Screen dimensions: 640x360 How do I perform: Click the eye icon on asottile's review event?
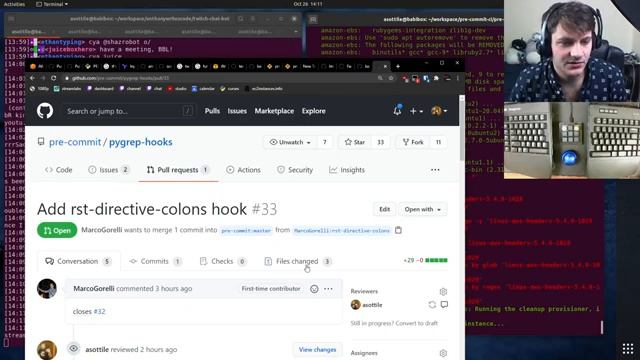tap(73, 349)
